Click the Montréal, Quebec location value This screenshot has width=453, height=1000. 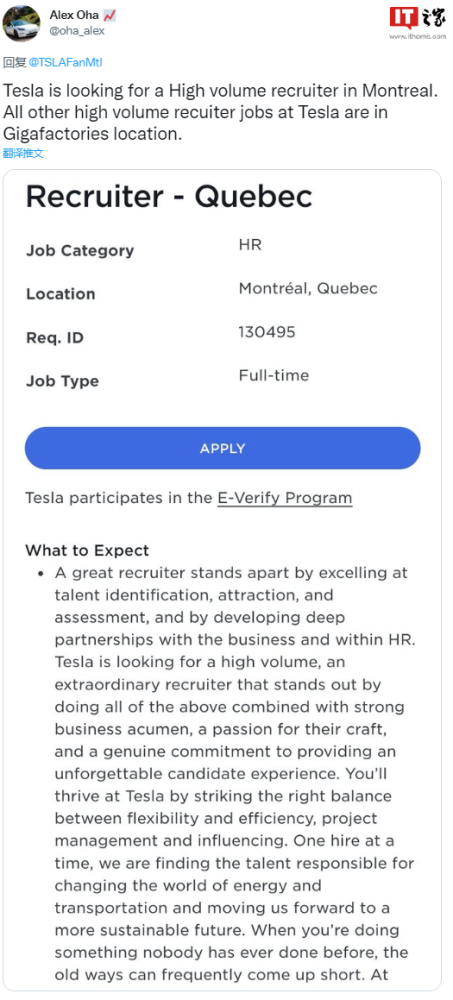coord(308,289)
